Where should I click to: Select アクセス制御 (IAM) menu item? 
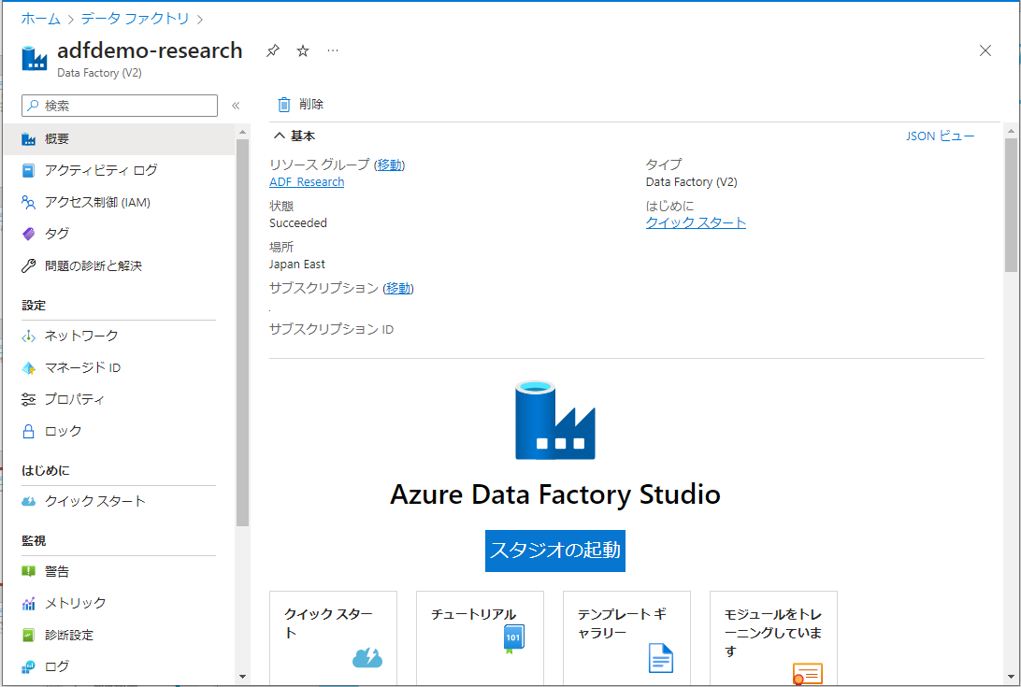tap(97, 202)
